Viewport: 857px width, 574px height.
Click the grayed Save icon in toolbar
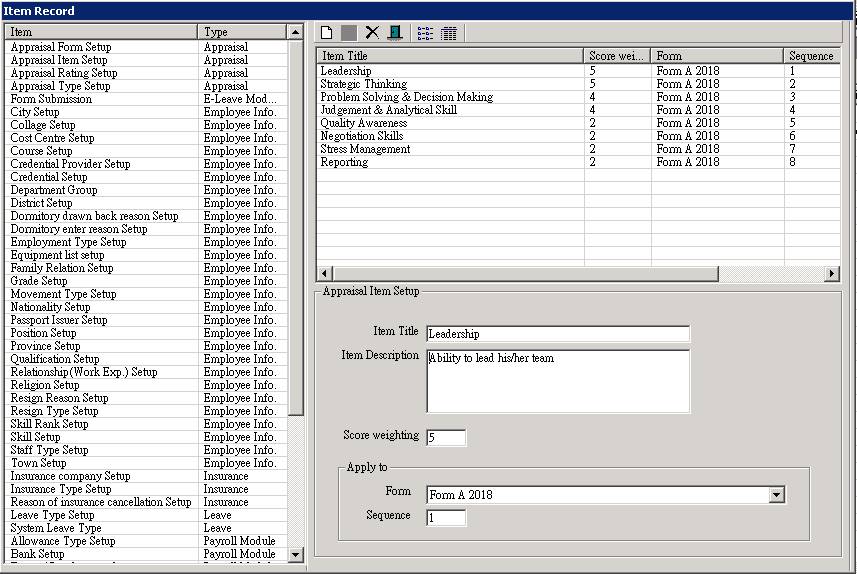[x=349, y=33]
